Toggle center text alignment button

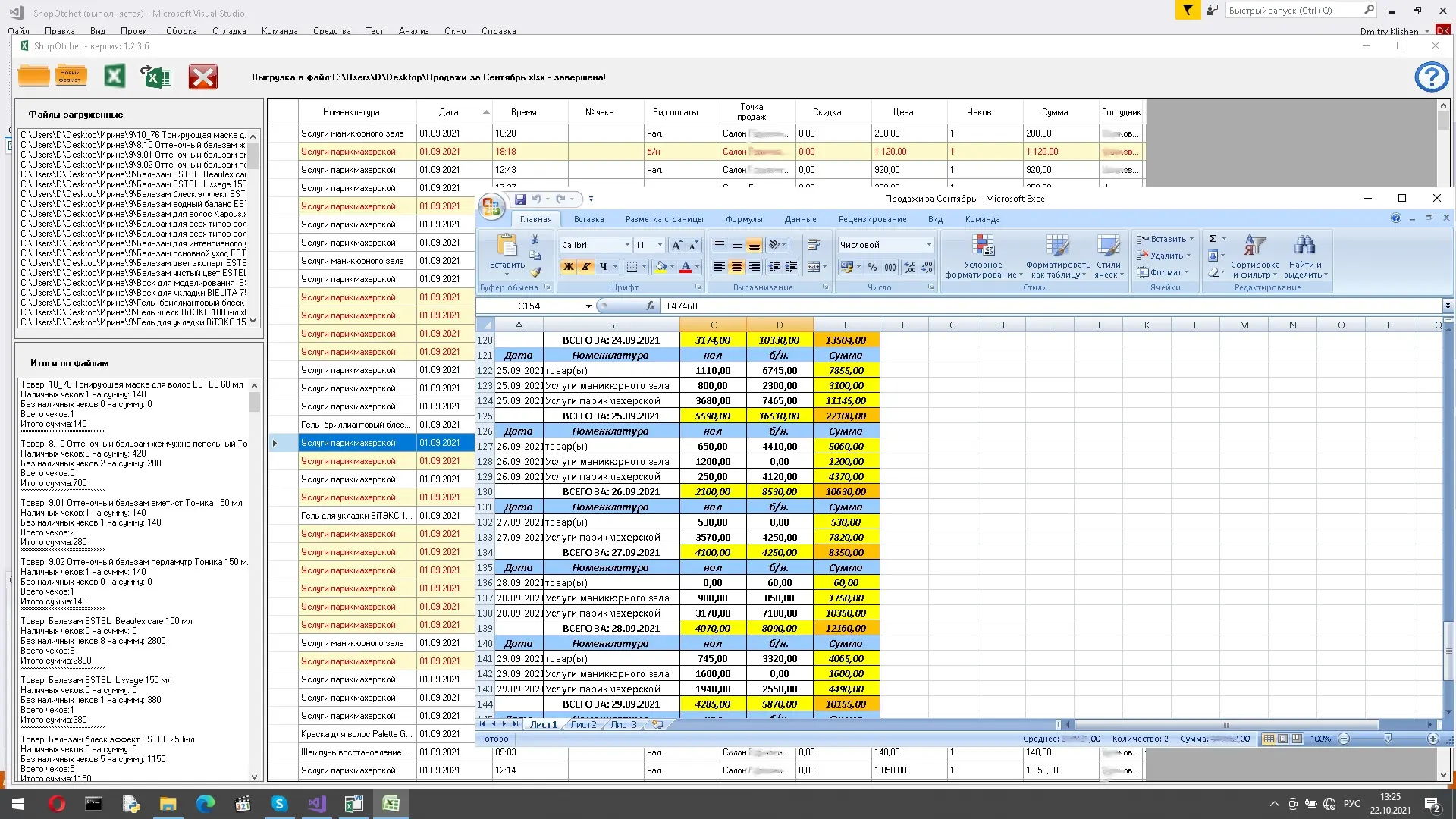tap(736, 267)
